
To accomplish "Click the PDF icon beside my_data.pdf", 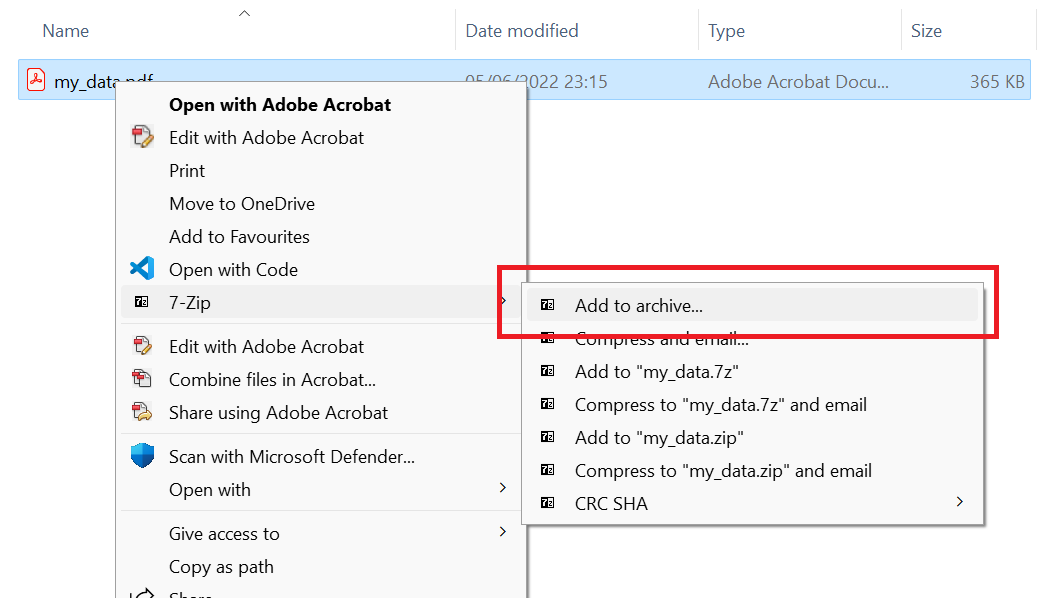I will (x=36, y=78).
